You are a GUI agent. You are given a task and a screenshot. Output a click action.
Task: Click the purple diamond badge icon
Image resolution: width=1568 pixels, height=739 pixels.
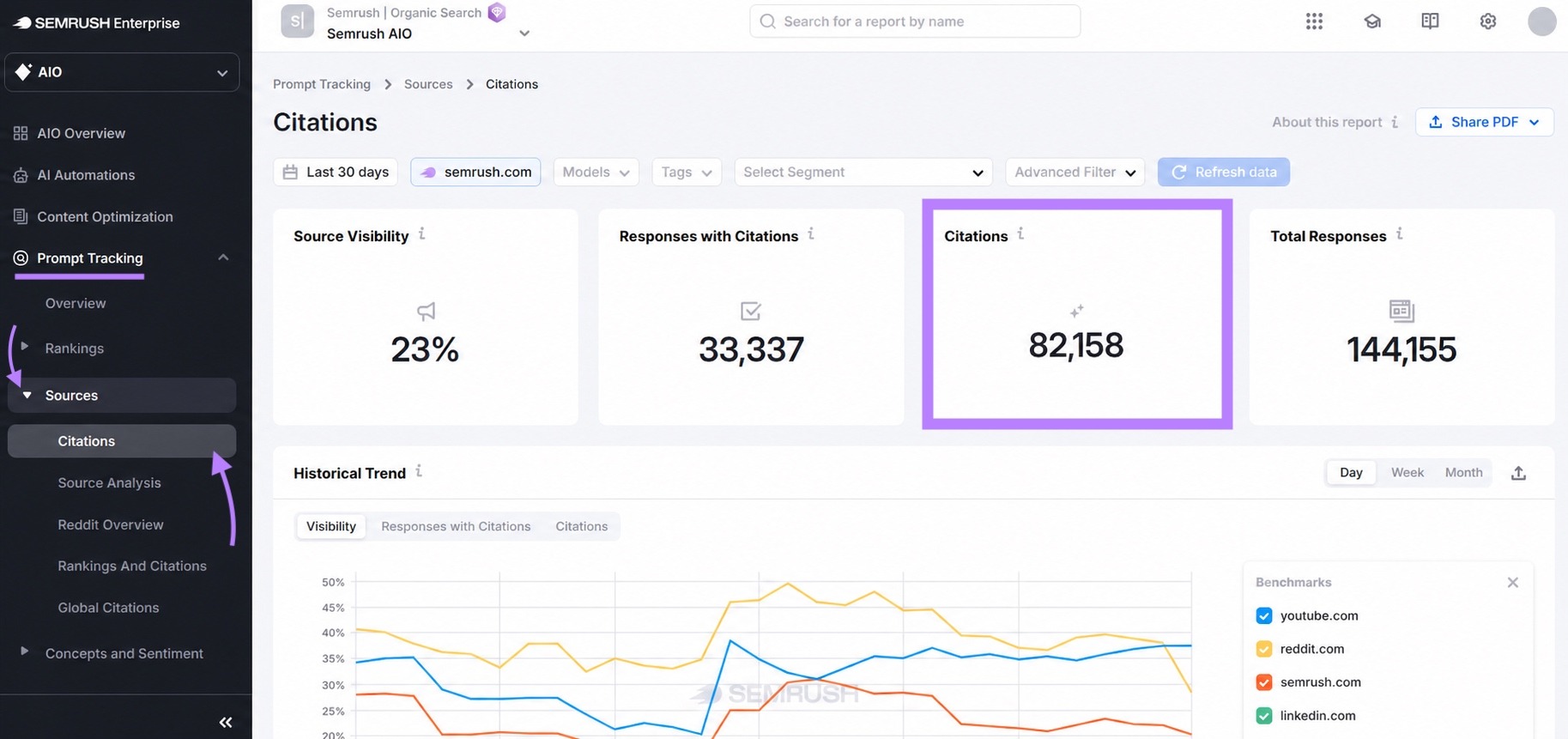coord(496,12)
